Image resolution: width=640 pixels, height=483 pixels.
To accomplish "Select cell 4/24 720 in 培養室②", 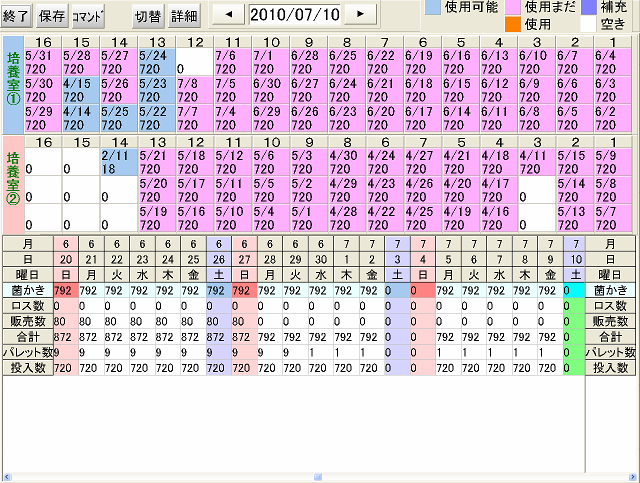I will (x=384, y=162).
